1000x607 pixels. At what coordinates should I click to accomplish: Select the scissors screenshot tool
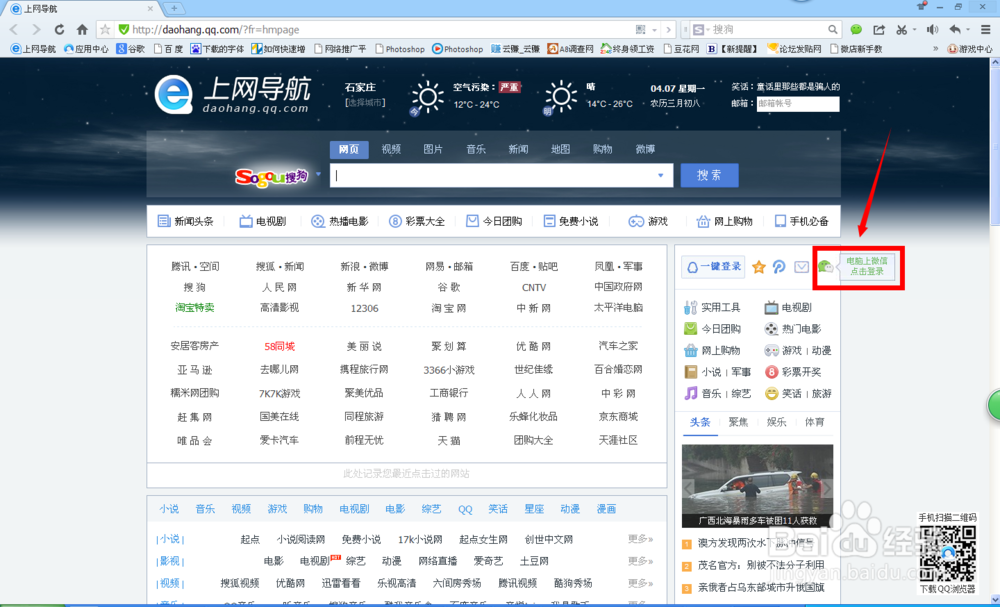[901, 29]
